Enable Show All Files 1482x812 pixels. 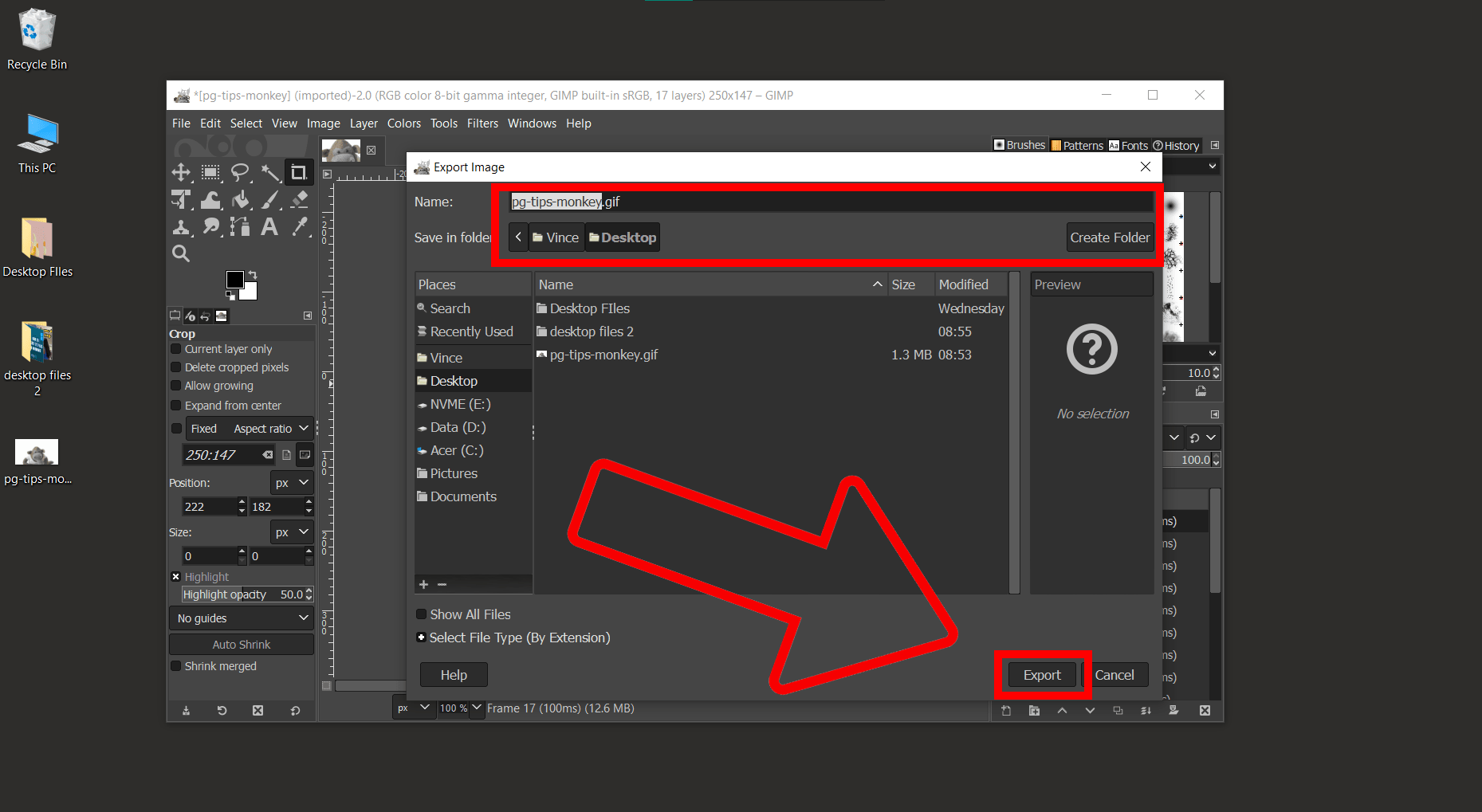click(421, 614)
